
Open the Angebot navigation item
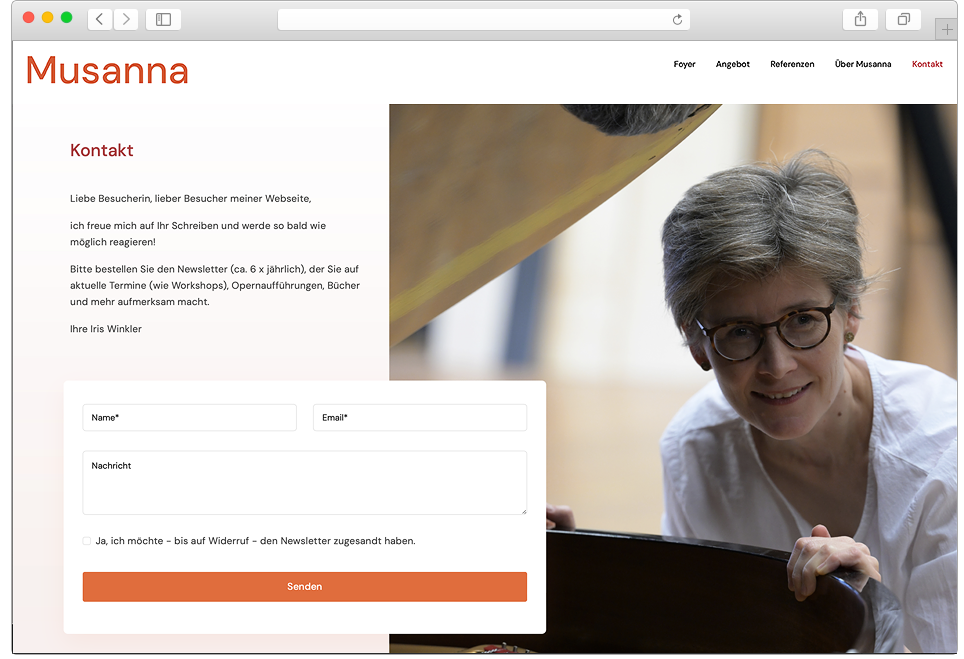pos(732,64)
